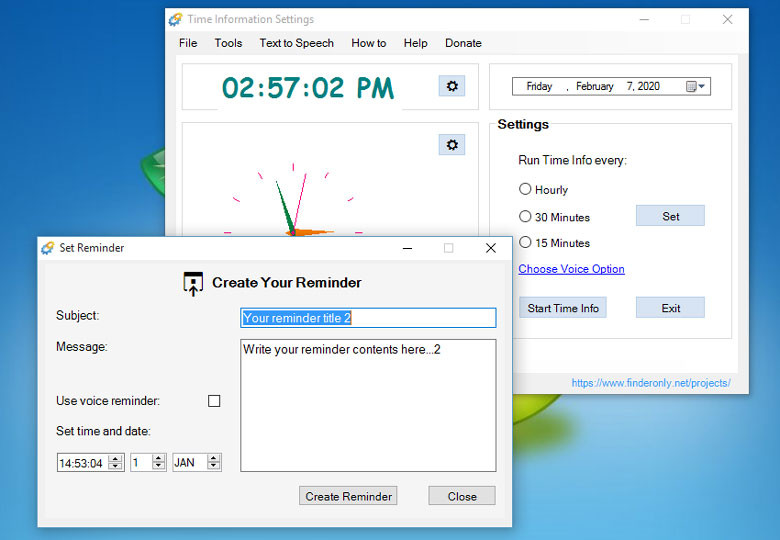Image resolution: width=780 pixels, height=540 pixels.
Task: Increase time with the time spinner up arrow
Action: (115, 458)
